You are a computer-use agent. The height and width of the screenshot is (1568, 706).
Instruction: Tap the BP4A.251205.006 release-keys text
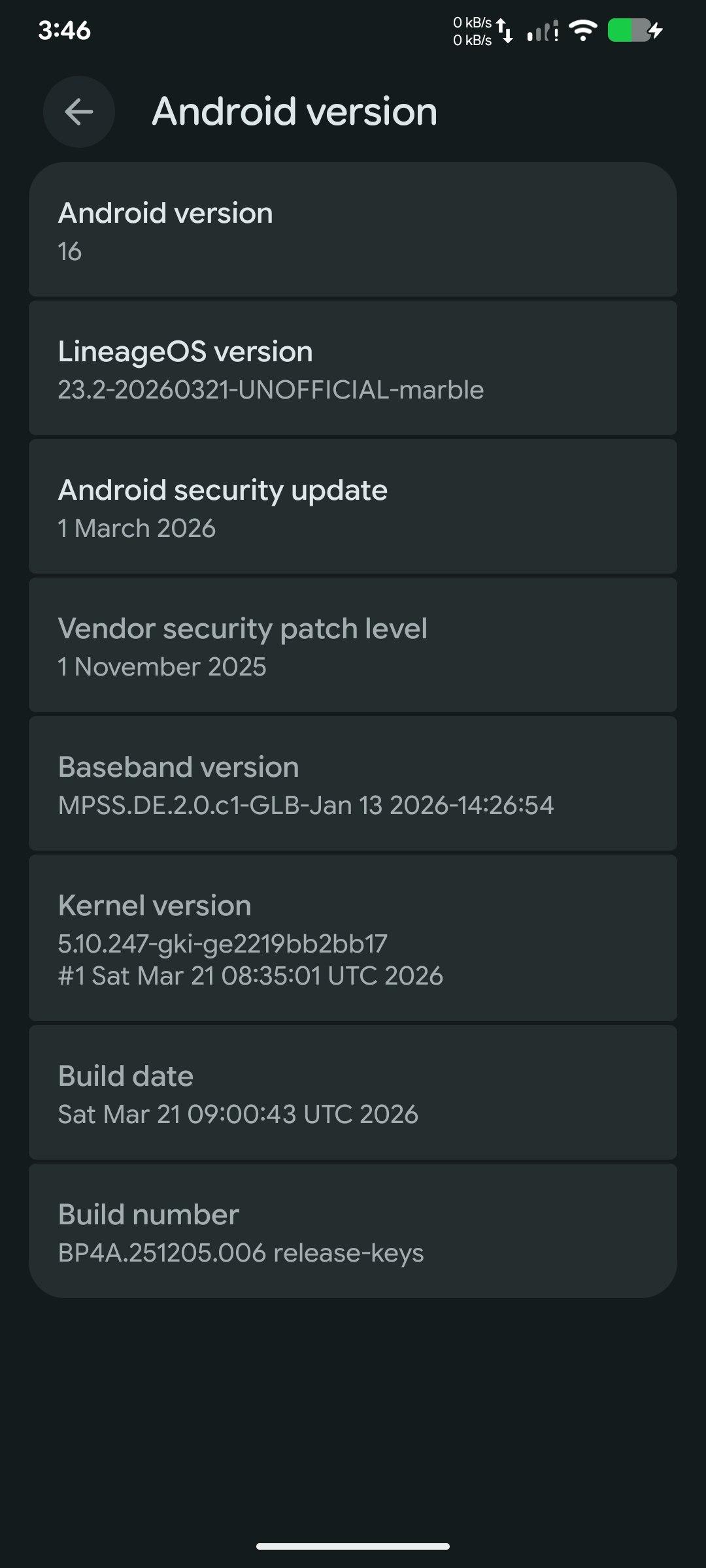[241, 1253]
